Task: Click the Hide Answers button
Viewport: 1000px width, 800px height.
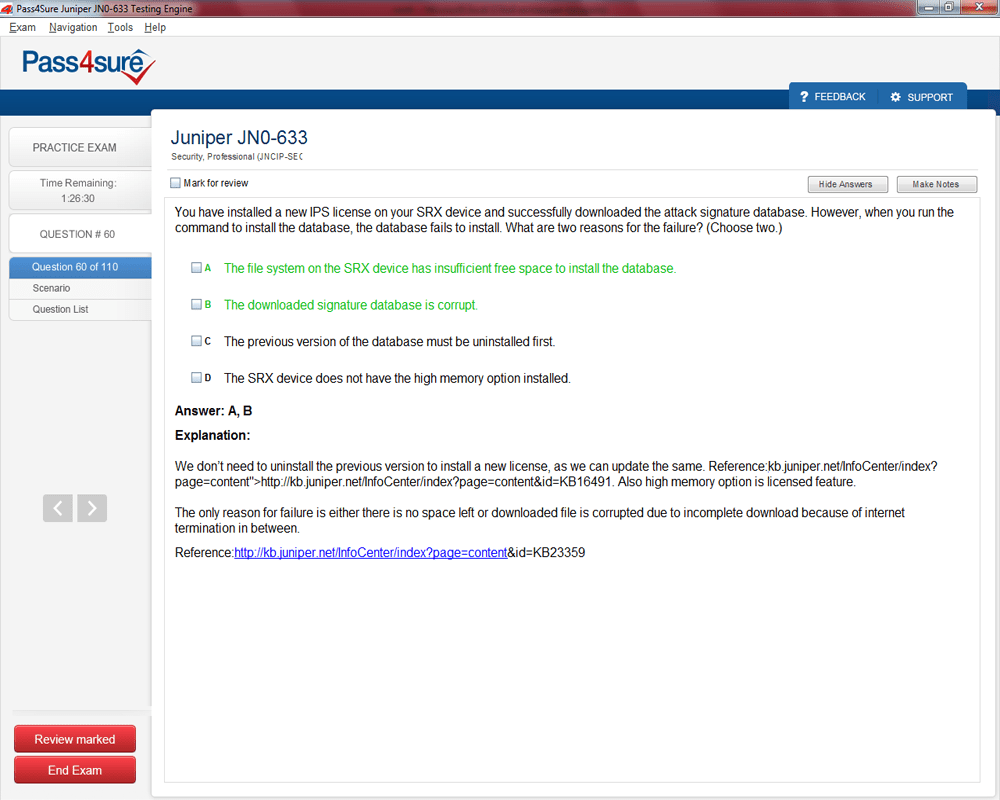Action: [x=848, y=184]
